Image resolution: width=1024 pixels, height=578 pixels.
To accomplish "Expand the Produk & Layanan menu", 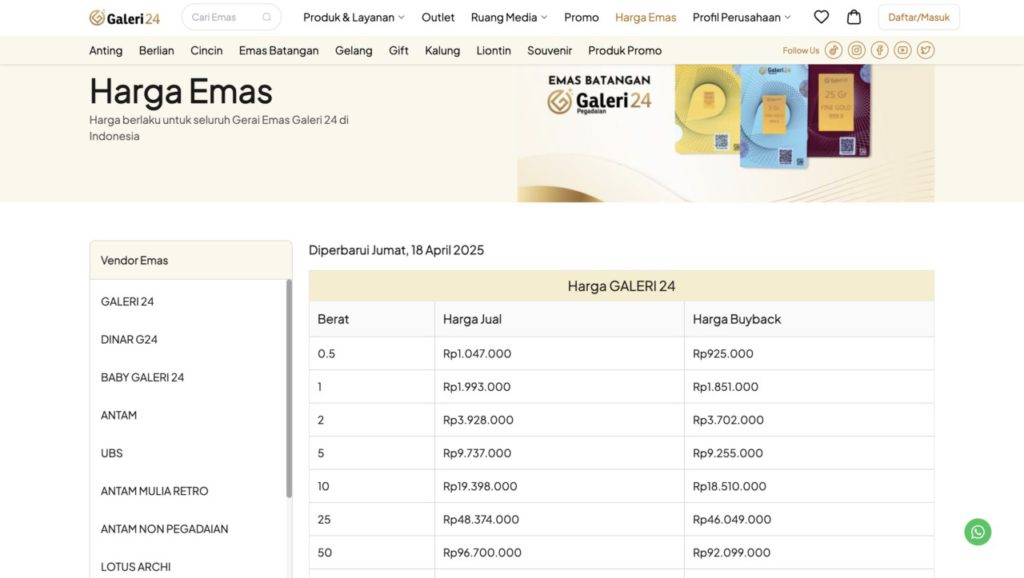I will pos(354,18).
